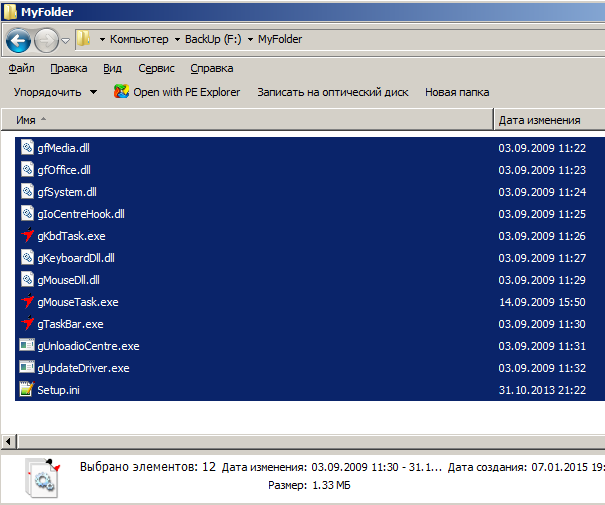Click Записать на оптический диск button

coord(333,92)
